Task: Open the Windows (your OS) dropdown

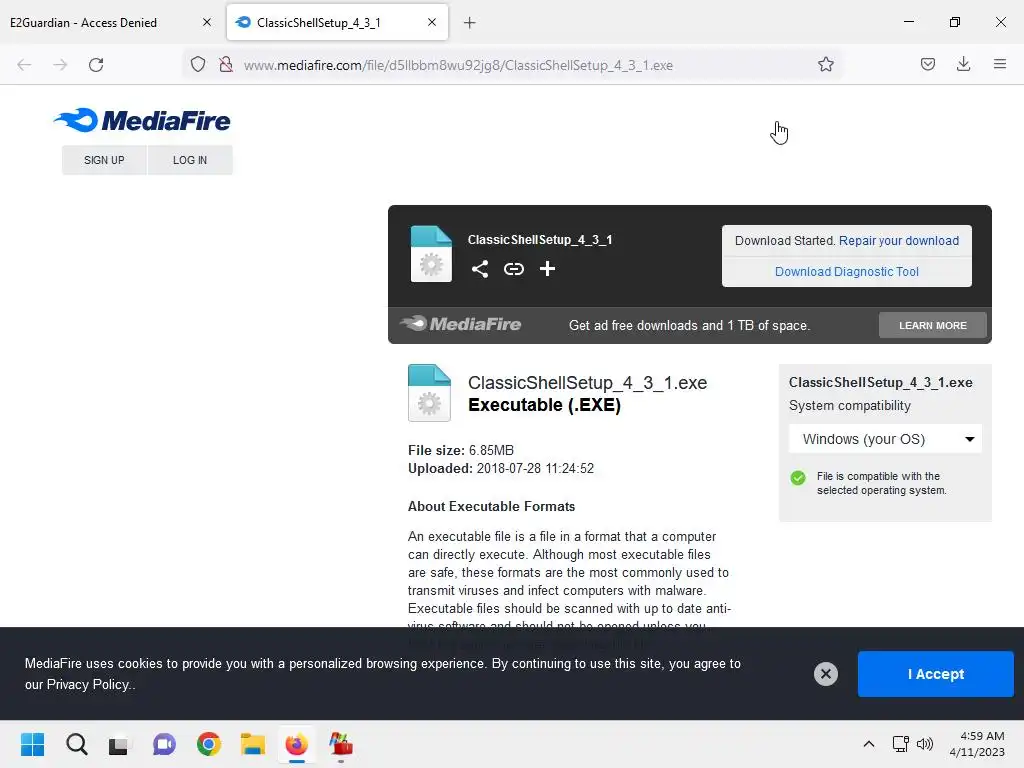Action: (x=885, y=439)
